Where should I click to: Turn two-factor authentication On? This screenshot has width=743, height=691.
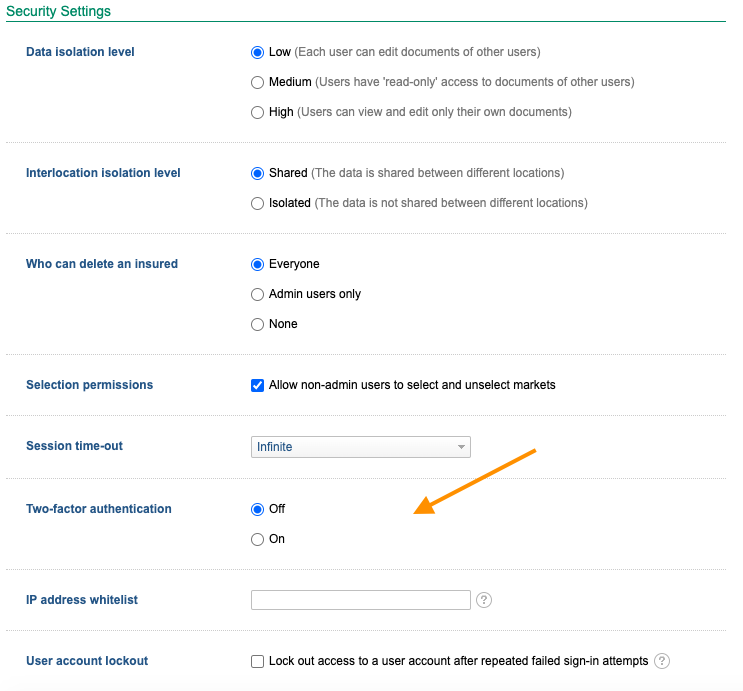(258, 539)
